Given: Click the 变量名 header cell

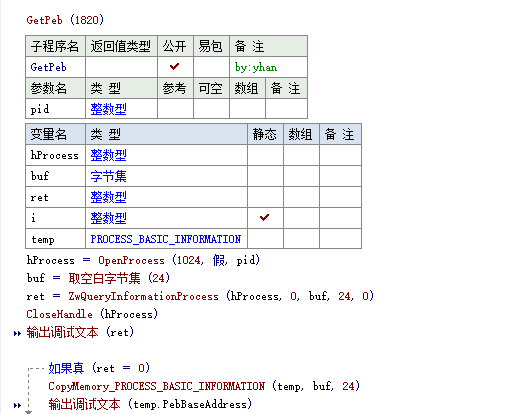Looking at the screenshot, I should click(x=55, y=134).
